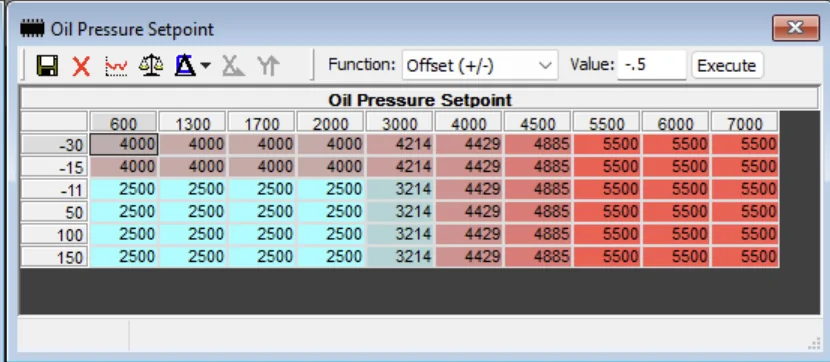The width and height of the screenshot is (830, 362).
Task: Click the red X discard changes icon
Action: 81,66
